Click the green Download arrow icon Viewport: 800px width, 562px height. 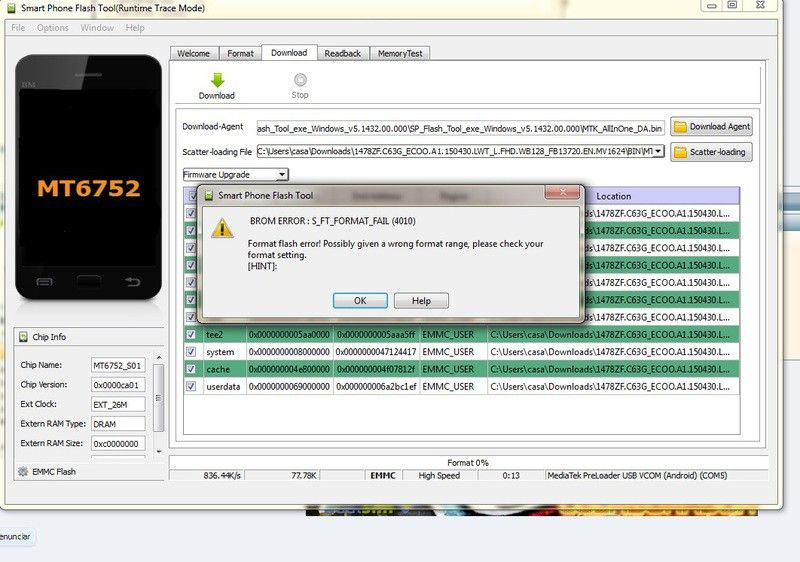pyautogui.click(x=217, y=81)
